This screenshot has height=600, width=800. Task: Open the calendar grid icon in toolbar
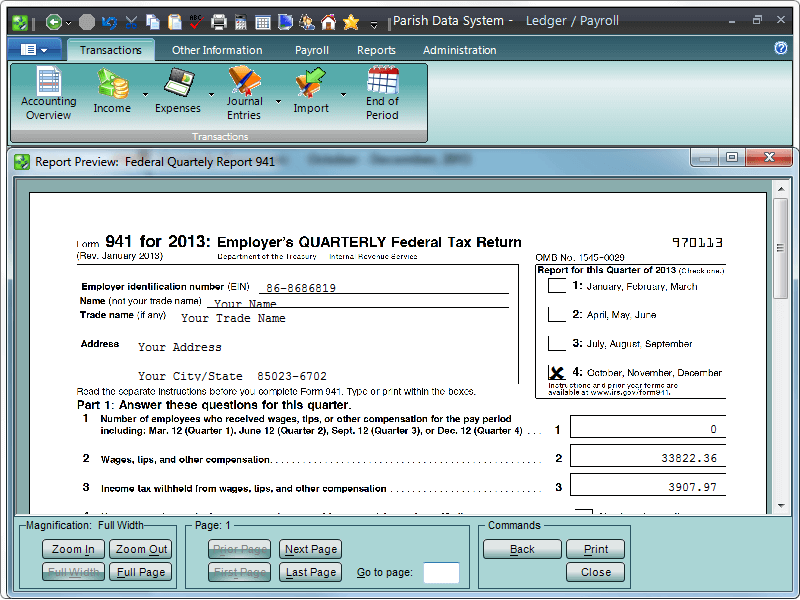click(x=263, y=22)
